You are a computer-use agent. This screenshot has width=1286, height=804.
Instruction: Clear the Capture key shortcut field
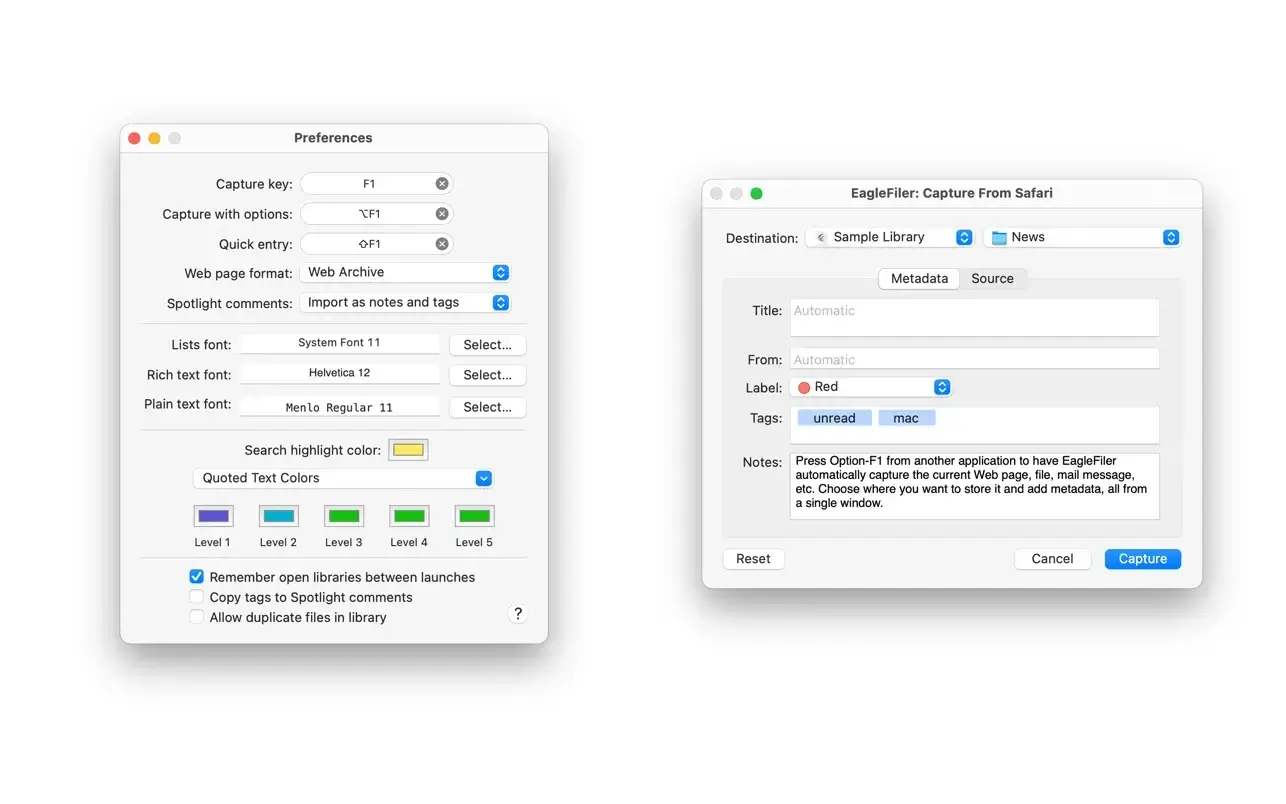pos(442,184)
